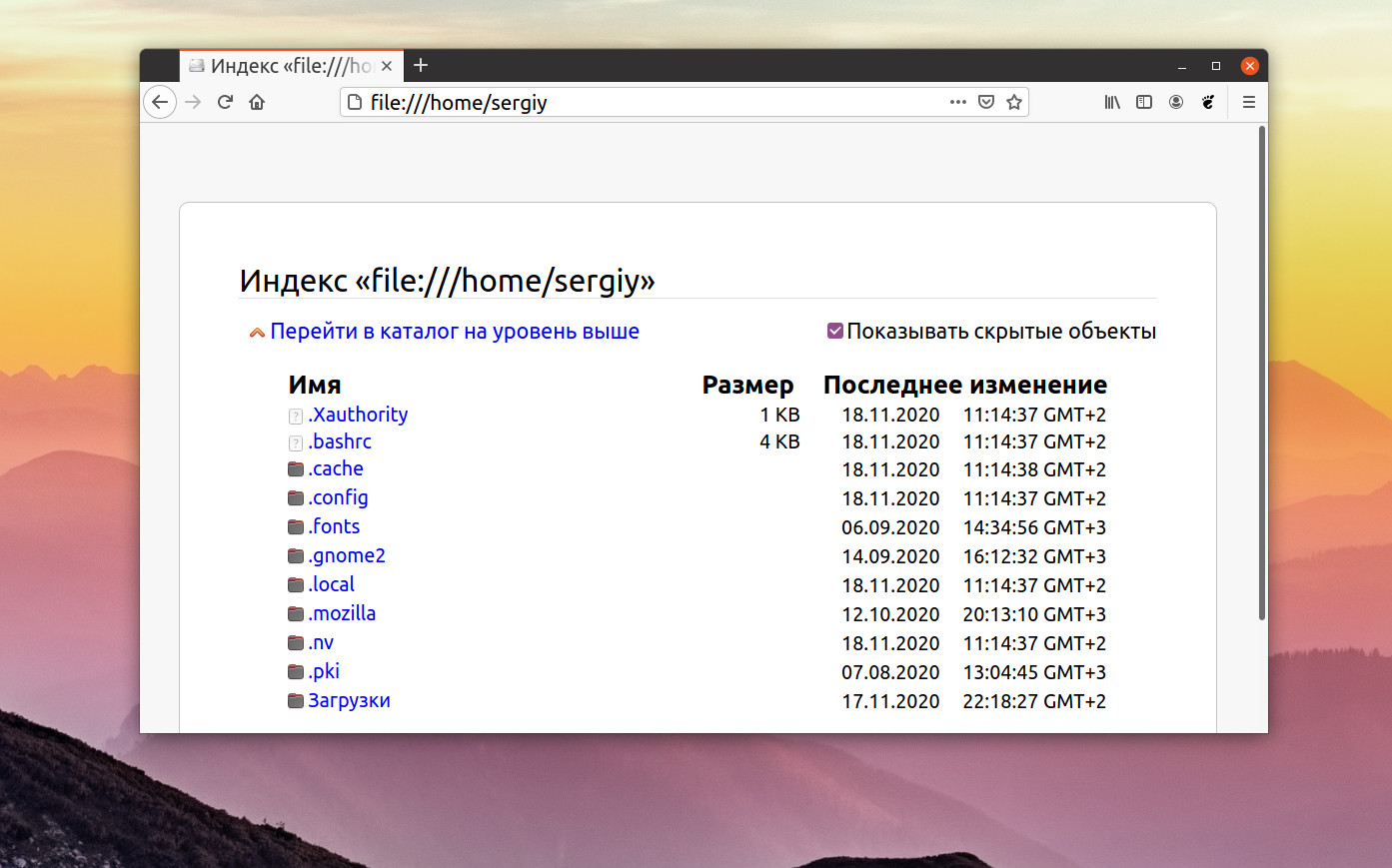The image size is (1392, 868).
Task: Click the vertical page scrollbar
Action: point(1261,373)
